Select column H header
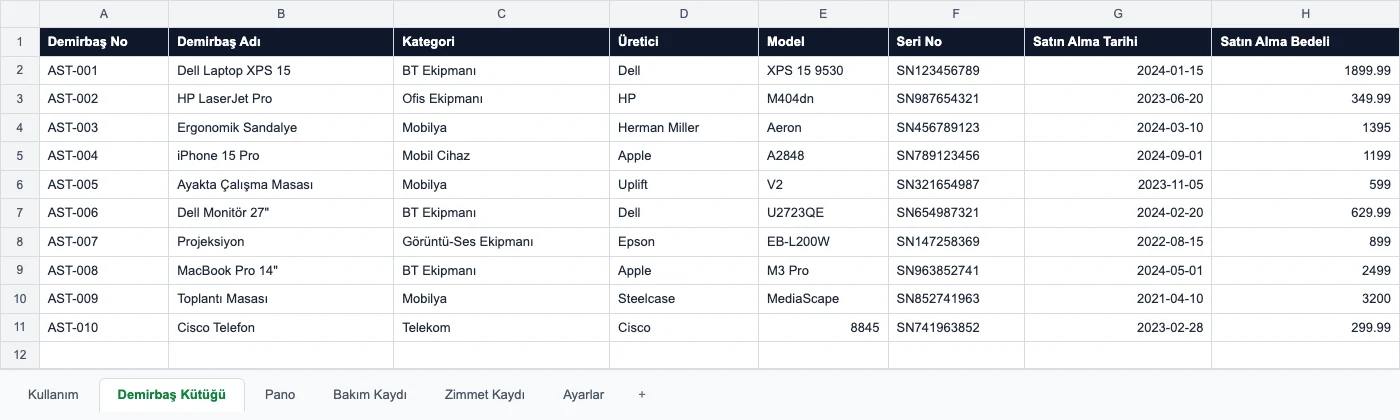This screenshot has height=420, width=1400. (x=1306, y=14)
